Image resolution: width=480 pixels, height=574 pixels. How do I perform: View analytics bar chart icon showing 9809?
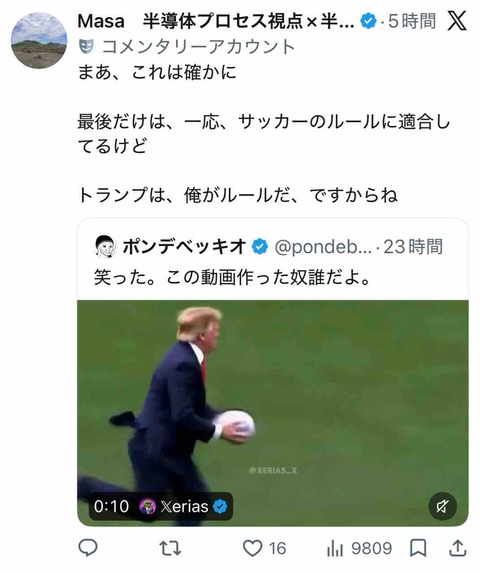[335, 548]
